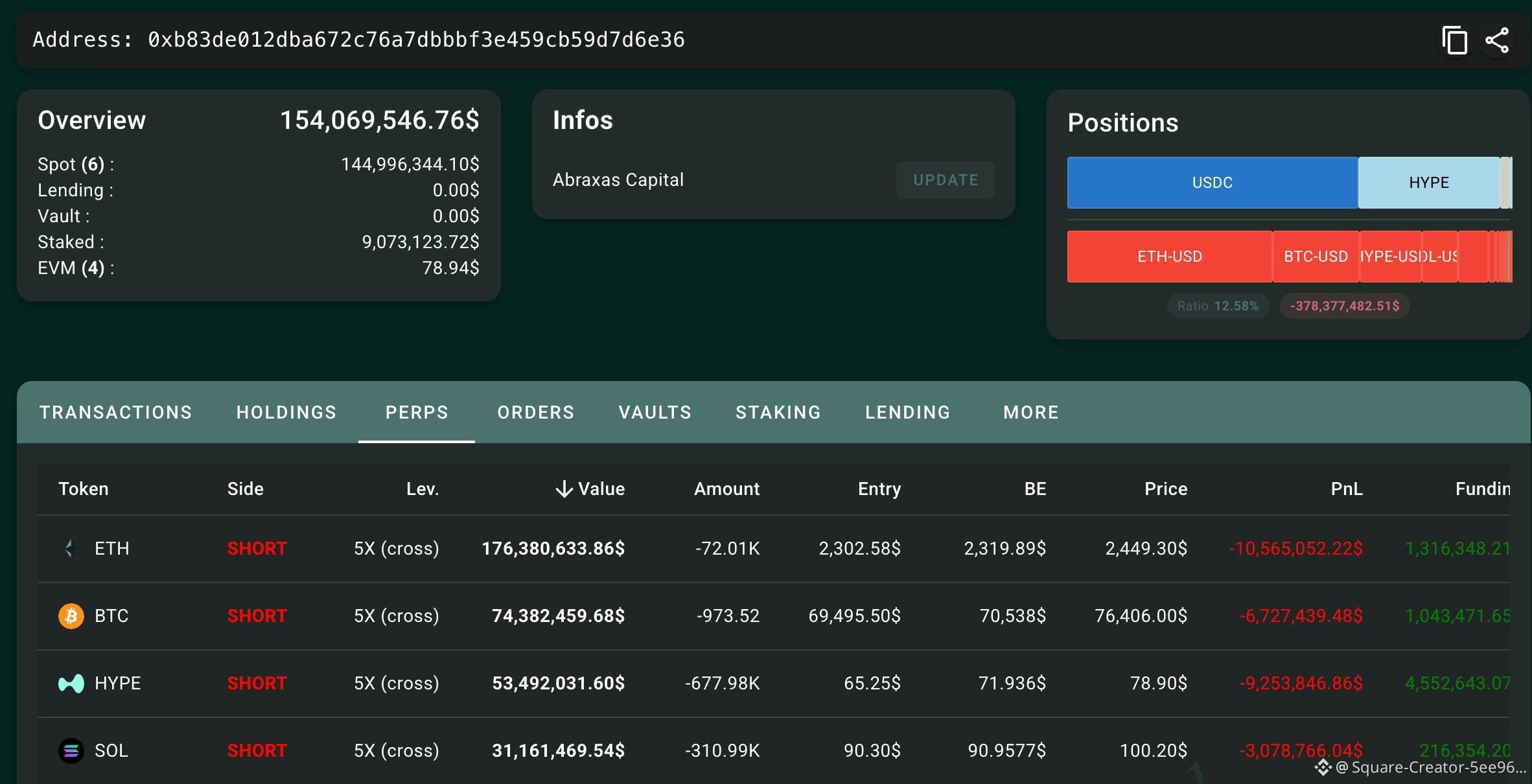Viewport: 1532px width, 784px height.
Task: Go to the STAKING tab
Action: click(778, 412)
